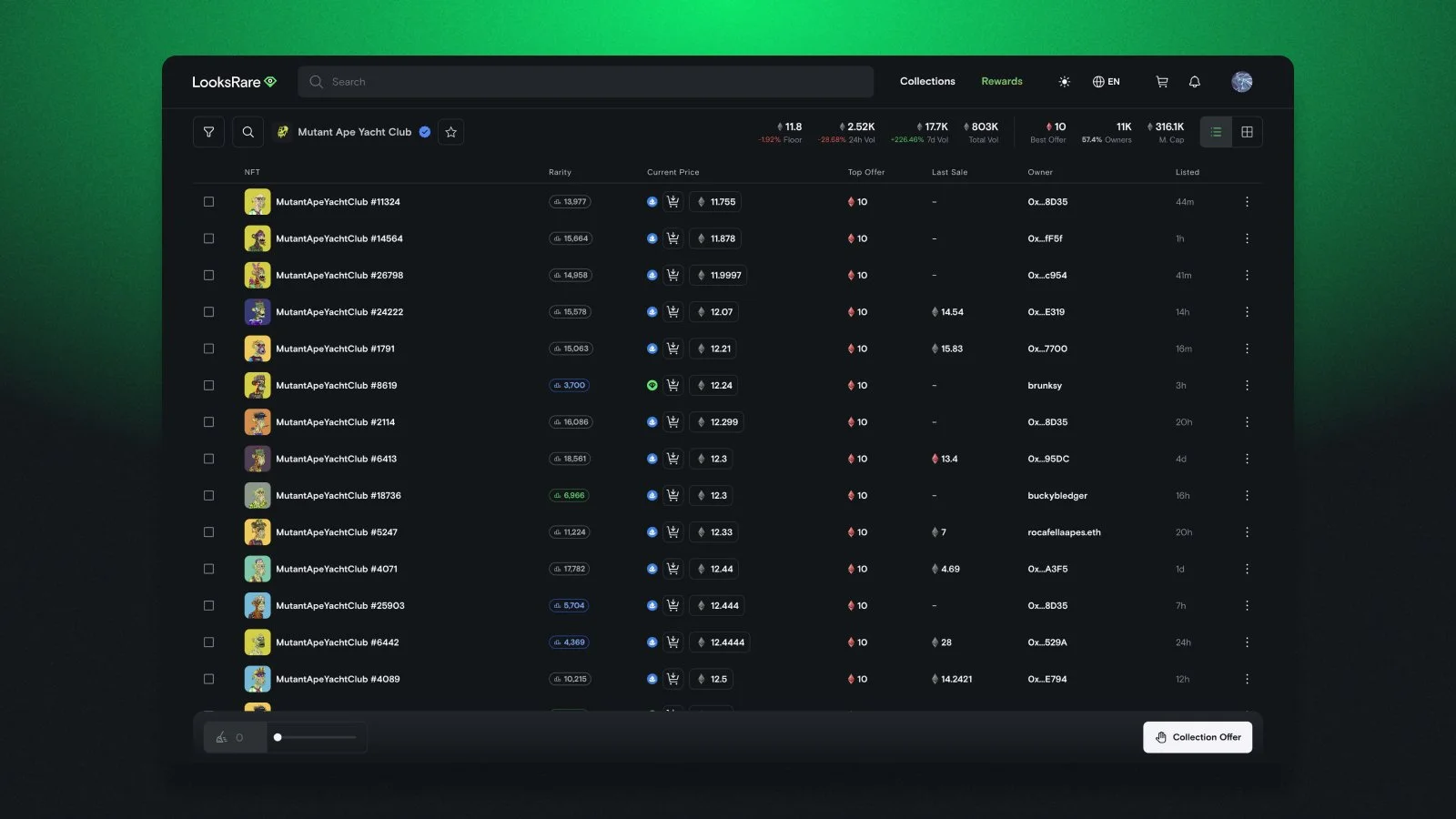Open more options for MutantApeYachtClub #4089
This screenshot has height=819, width=1456.
(x=1247, y=679)
